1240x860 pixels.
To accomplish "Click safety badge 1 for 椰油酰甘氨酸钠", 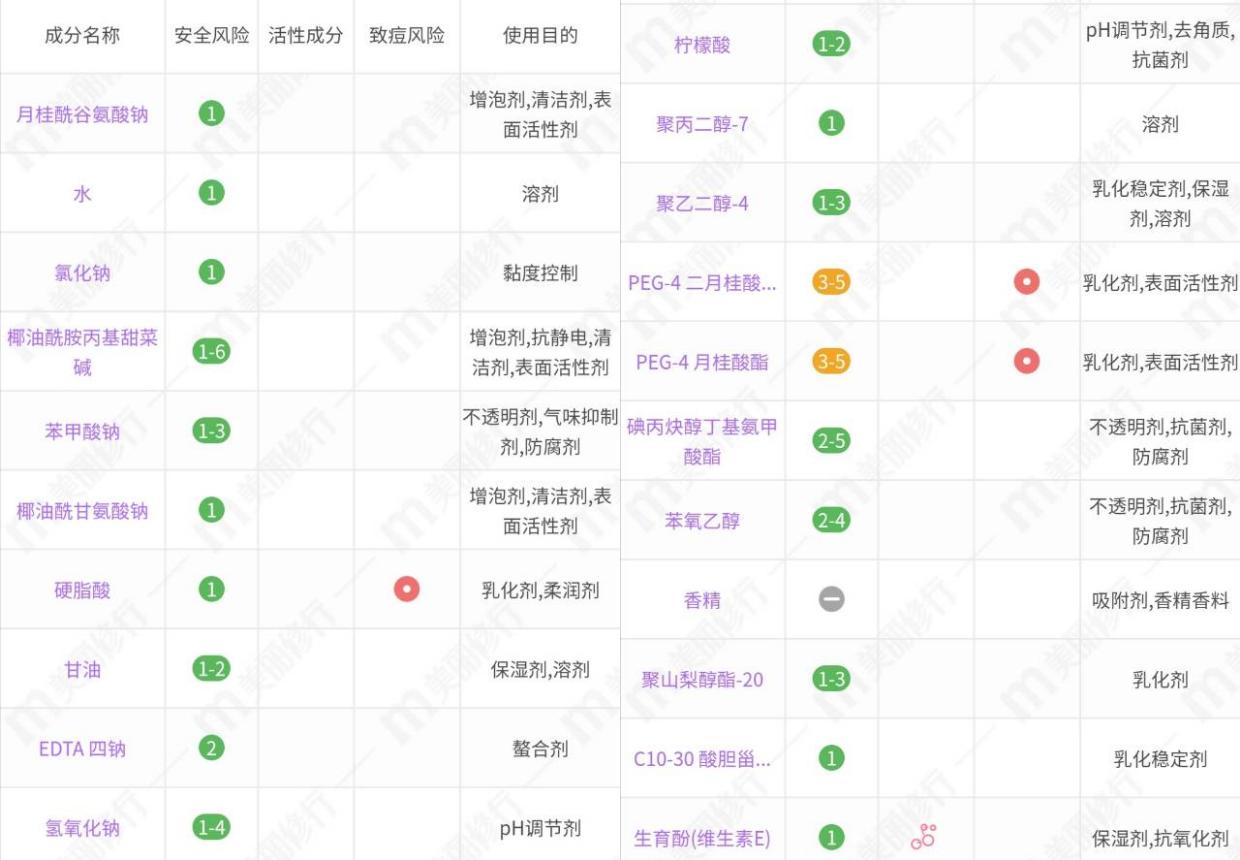I will pos(211,510).
